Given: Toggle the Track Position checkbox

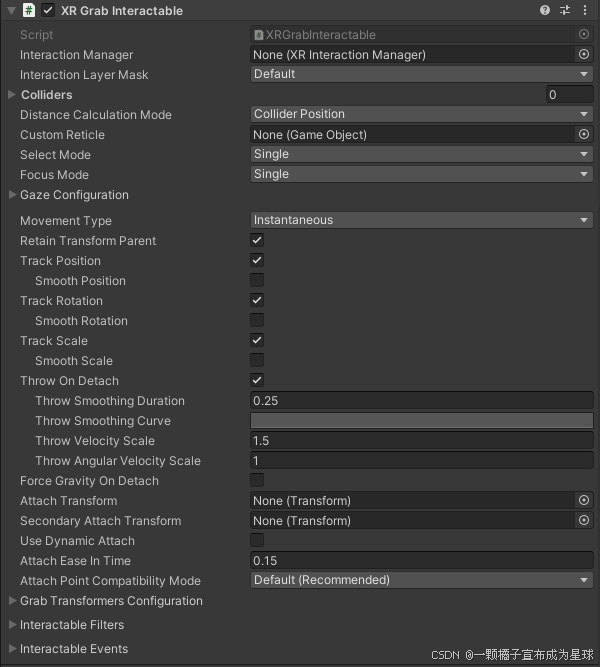Looking at the screenshot, I should coord(257,260).
